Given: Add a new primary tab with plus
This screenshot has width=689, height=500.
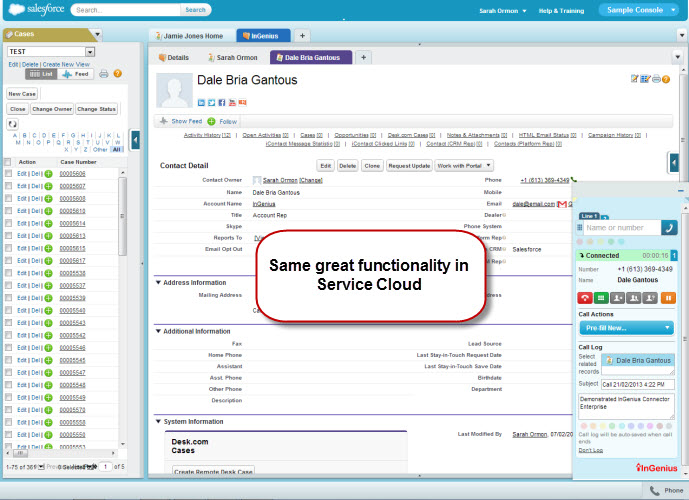Looking at the screenshot, I should 302,36.
